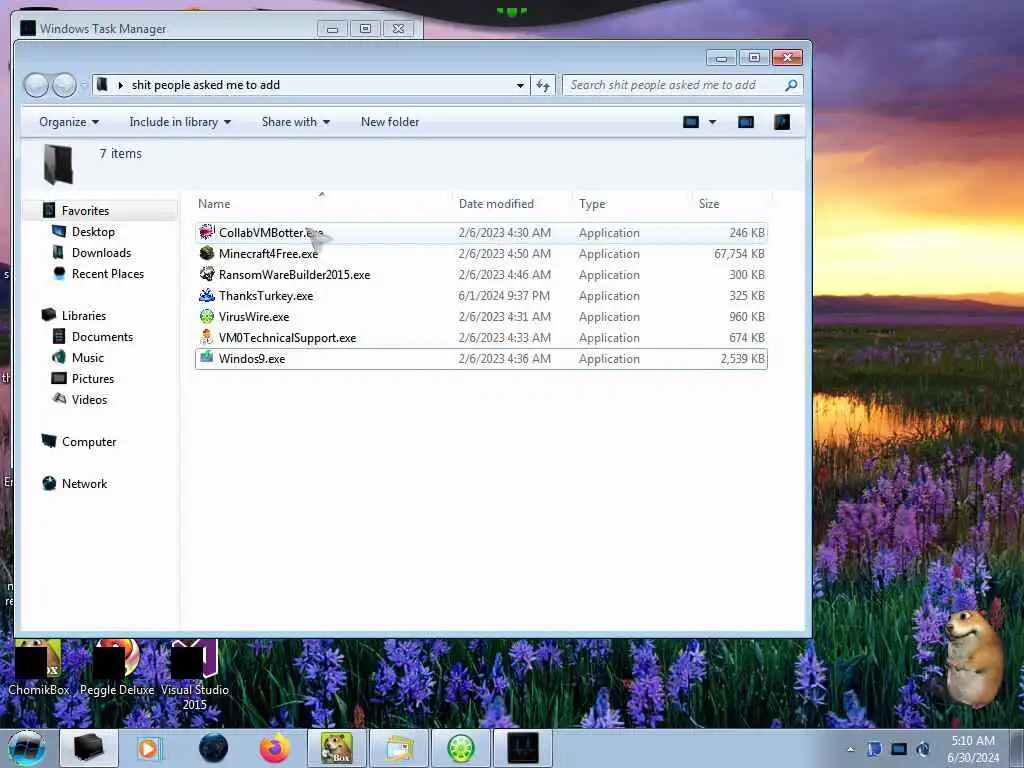Open the lime-green taskbar application icon

pos(461,748)
